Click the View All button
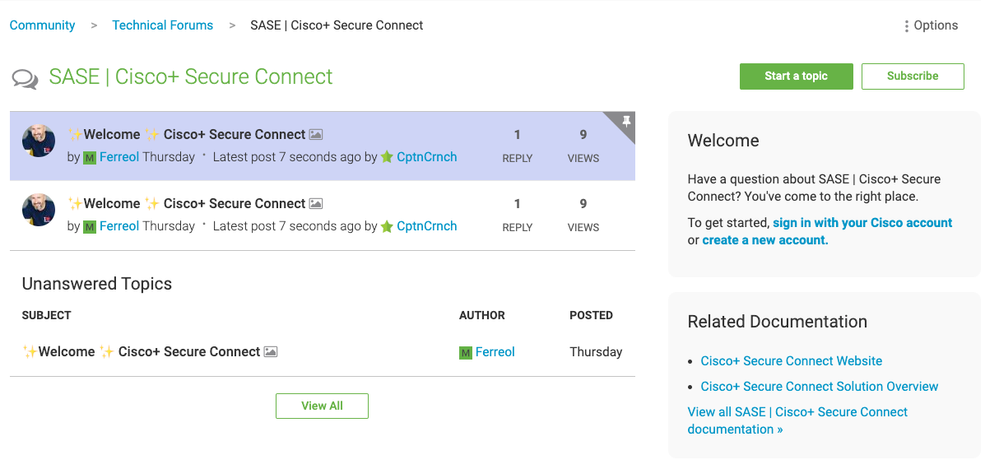 pos(322,406)
